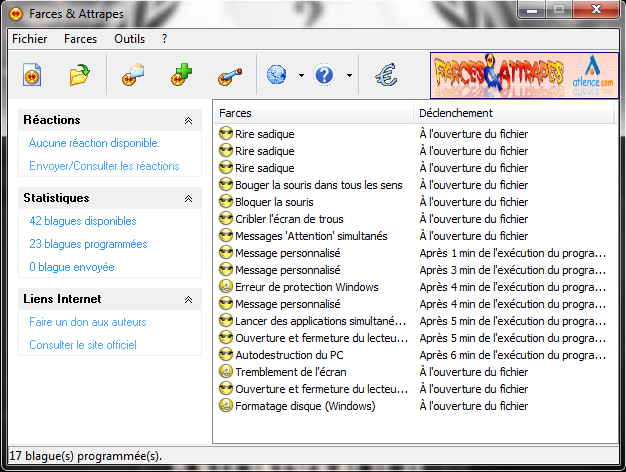The image size is (626, 472).
Task: Click Faire un don aux auteurs link
Action: click(x=88, y=322)
